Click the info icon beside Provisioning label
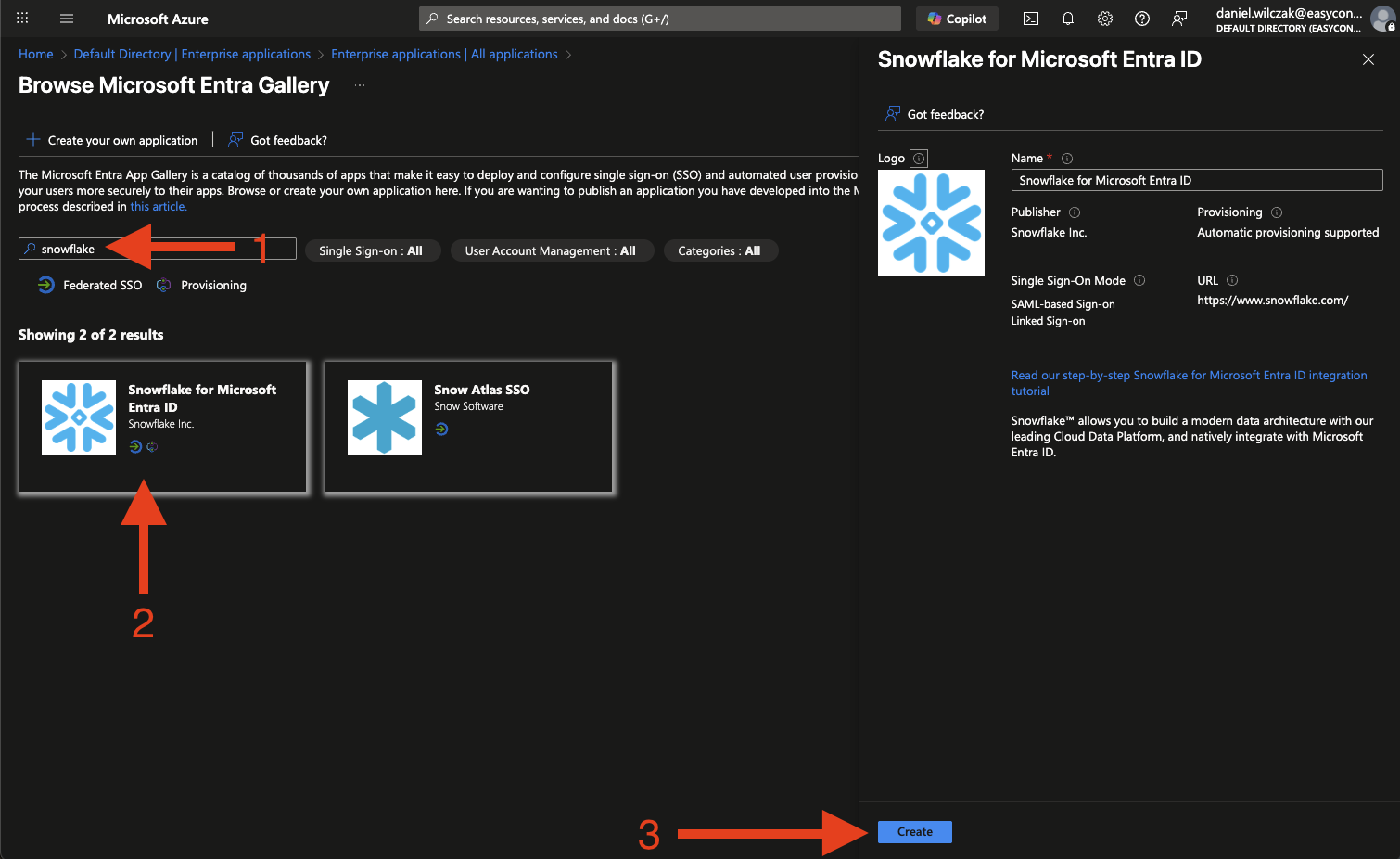The height and width of the screenshot is (859, 1400). coord(1276,212)
